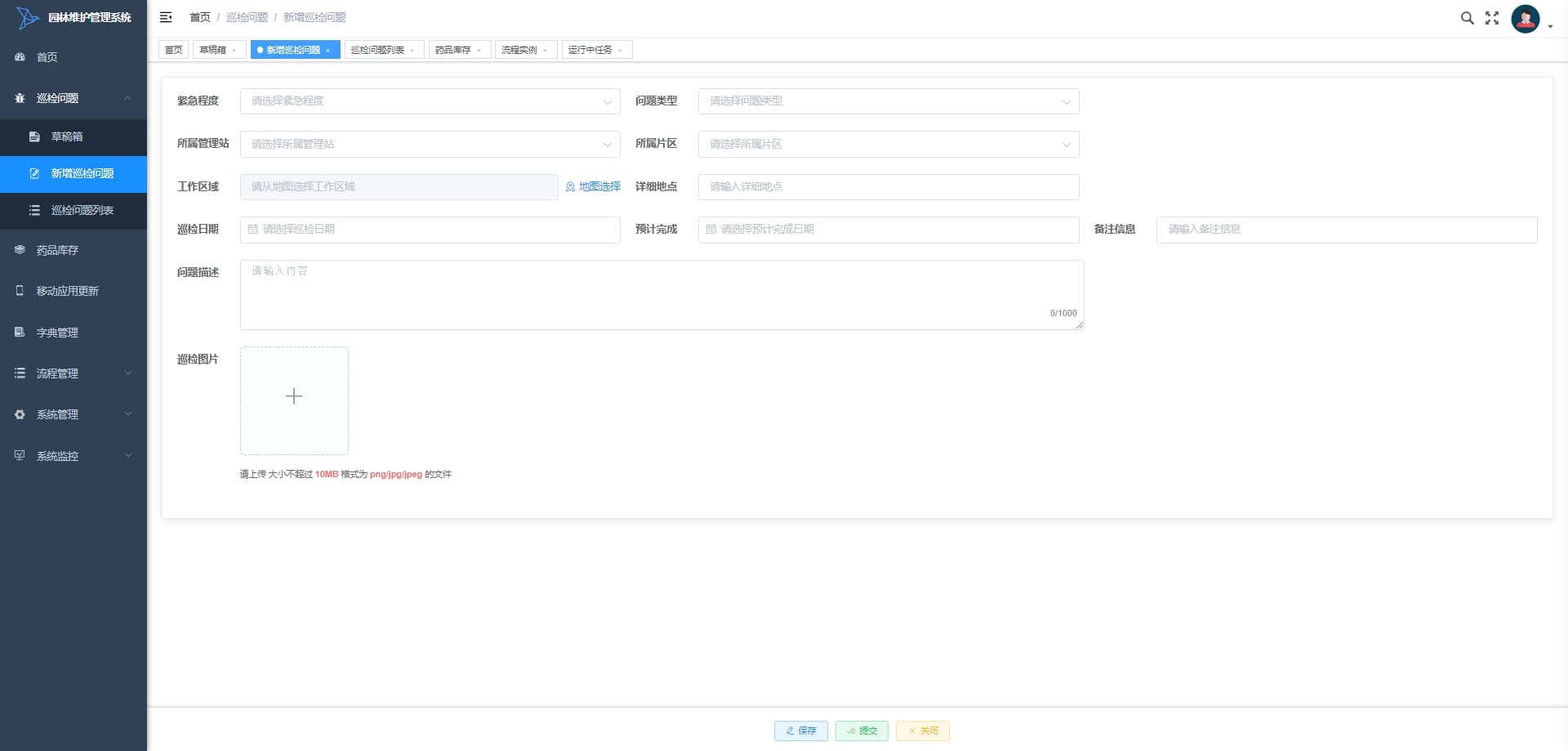
Task: Open the 地图选择 map selection link
Action: pos(593,187)
